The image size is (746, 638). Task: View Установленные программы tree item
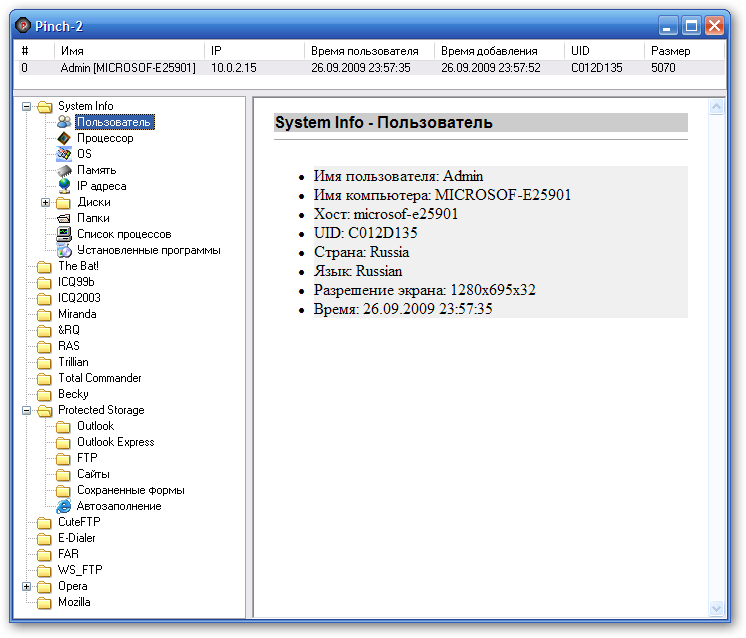click(x=148, y=250)
